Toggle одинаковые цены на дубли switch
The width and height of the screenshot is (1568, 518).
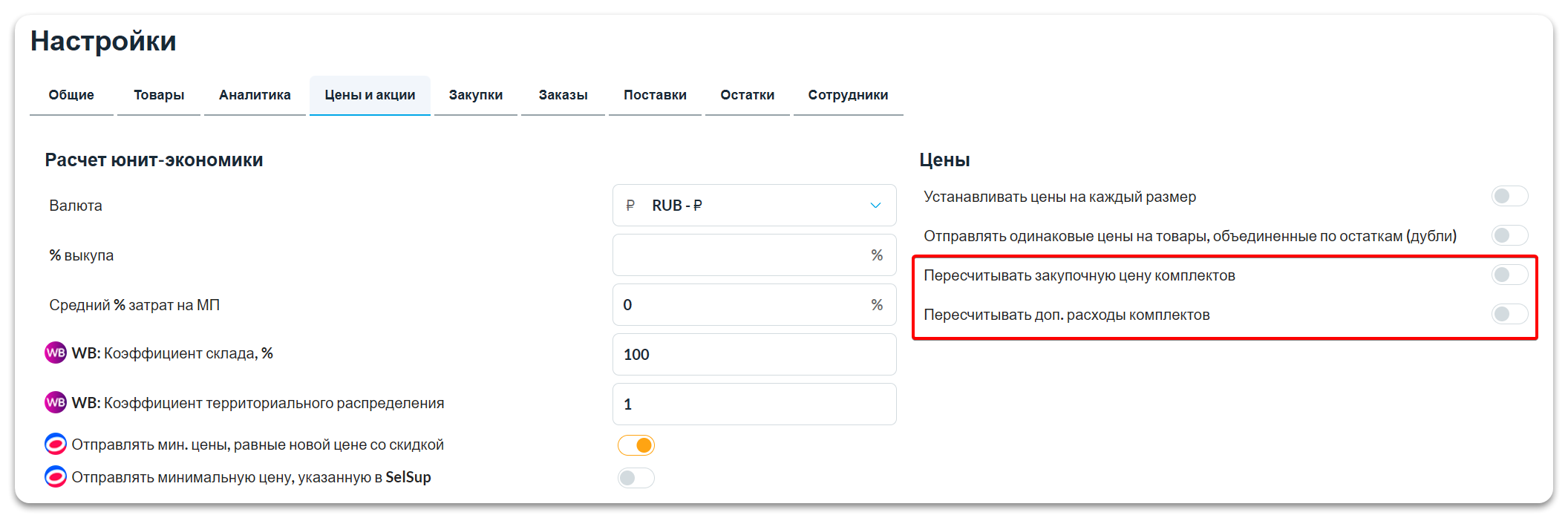click(1509, 236)
